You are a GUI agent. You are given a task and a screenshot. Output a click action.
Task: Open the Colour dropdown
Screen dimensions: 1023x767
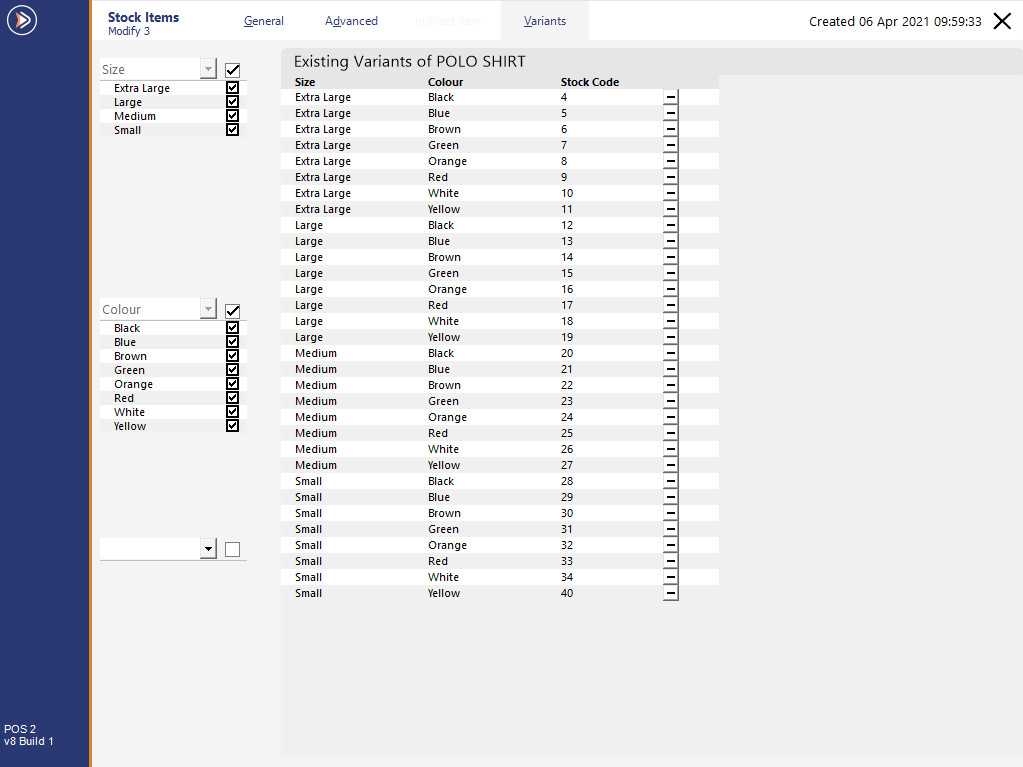(x=208, y=310)
